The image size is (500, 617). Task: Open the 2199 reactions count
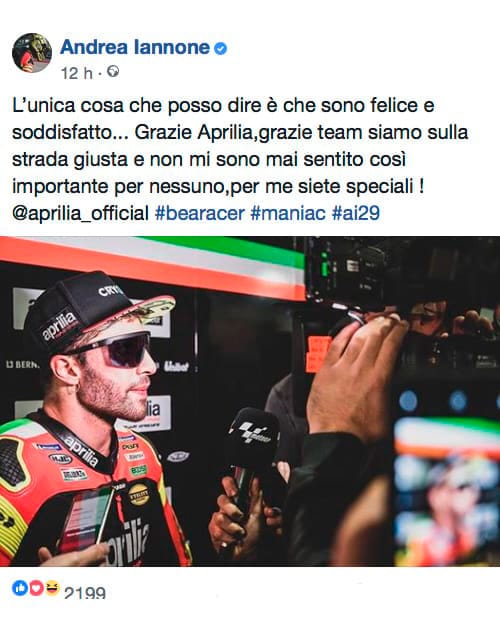(85, 593)
